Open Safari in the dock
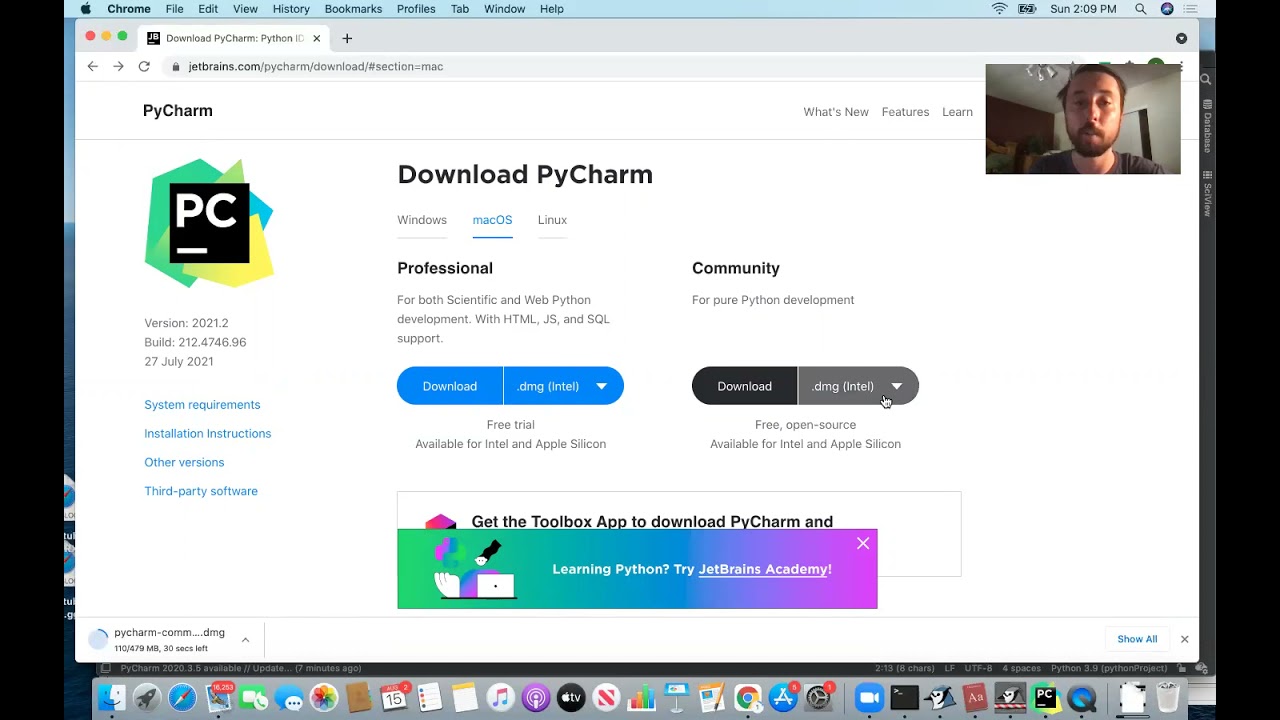The width and height of the screenshot is (1280, 720). (x=182, y=697)
